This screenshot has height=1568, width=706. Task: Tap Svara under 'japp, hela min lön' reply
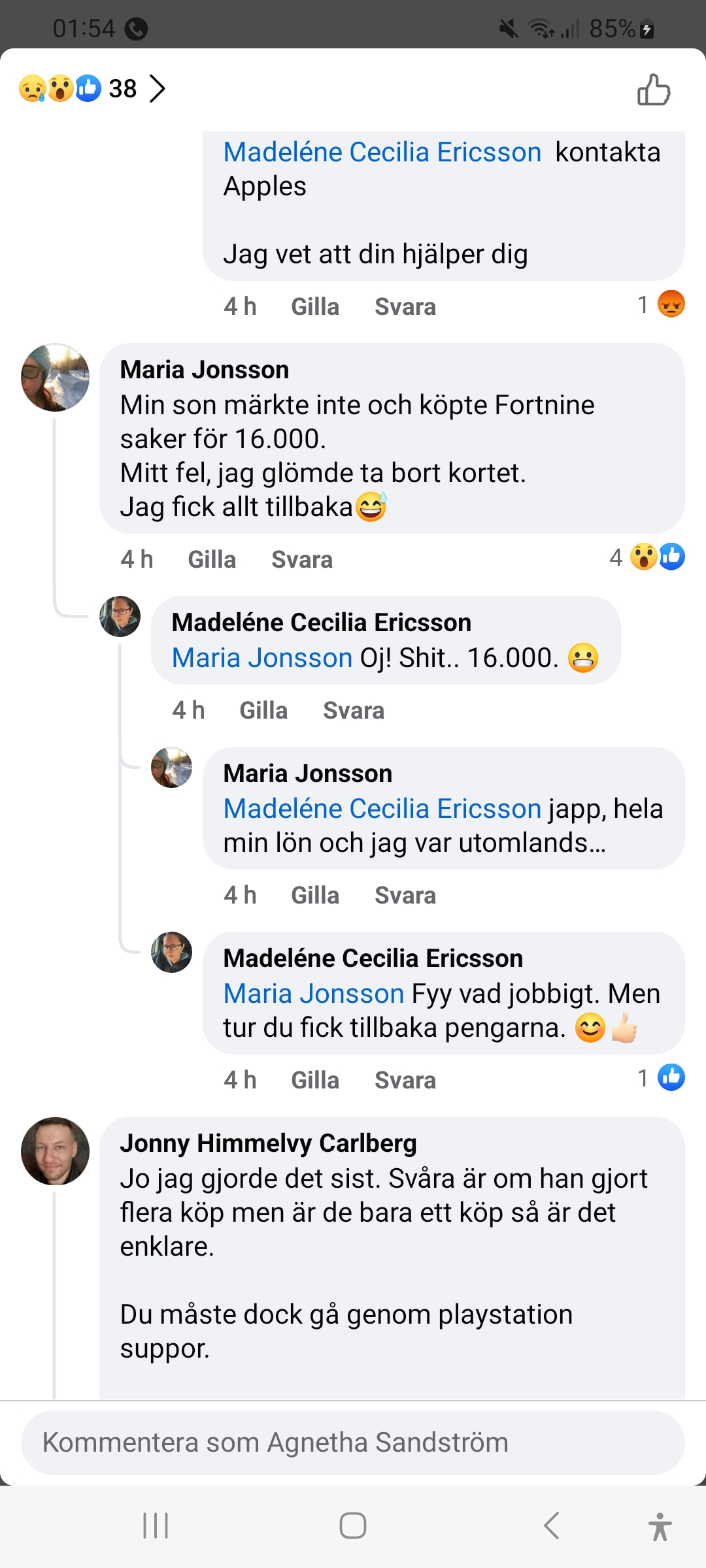tap(405, 896)
